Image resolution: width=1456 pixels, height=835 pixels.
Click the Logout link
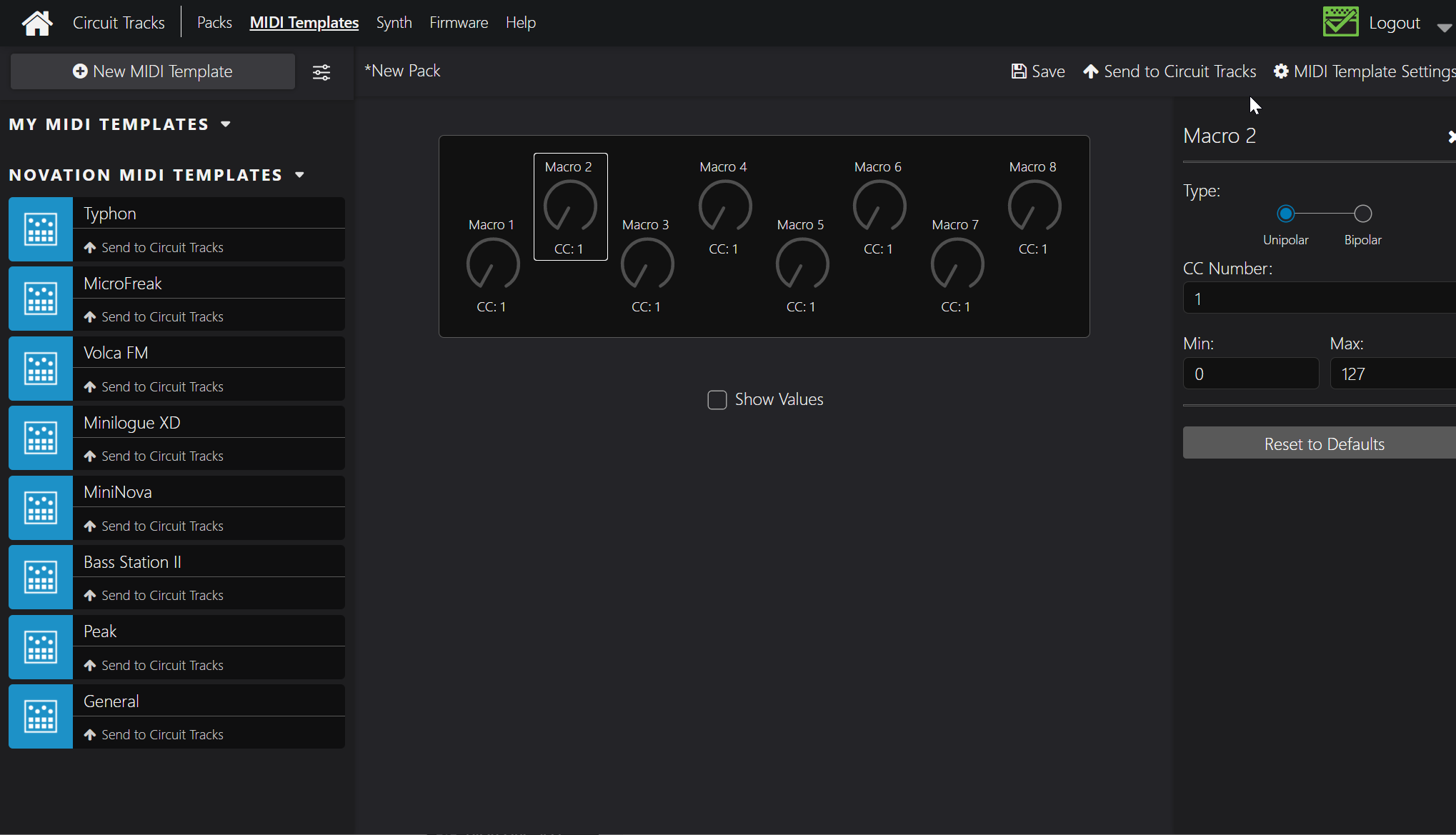coord(1394,23)
